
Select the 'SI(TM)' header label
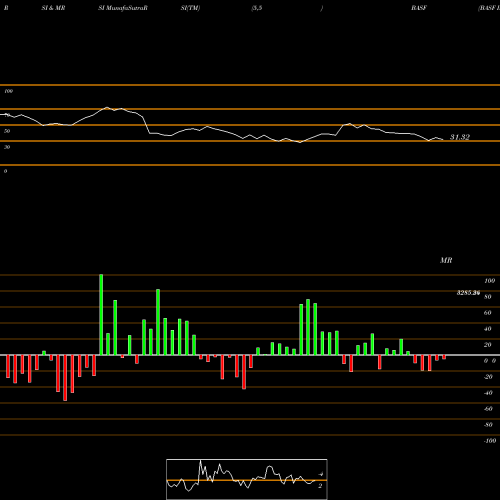tap(190, 8)
